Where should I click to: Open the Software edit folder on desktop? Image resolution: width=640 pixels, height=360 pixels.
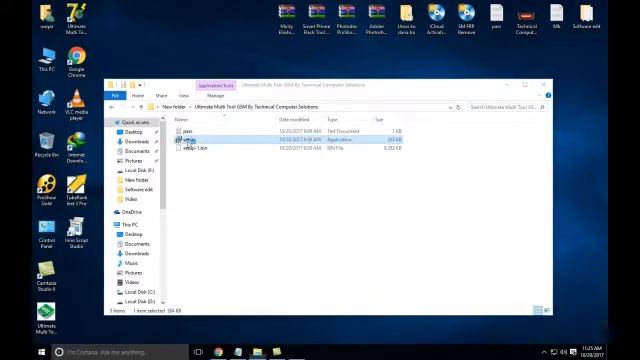click(586, 17)
